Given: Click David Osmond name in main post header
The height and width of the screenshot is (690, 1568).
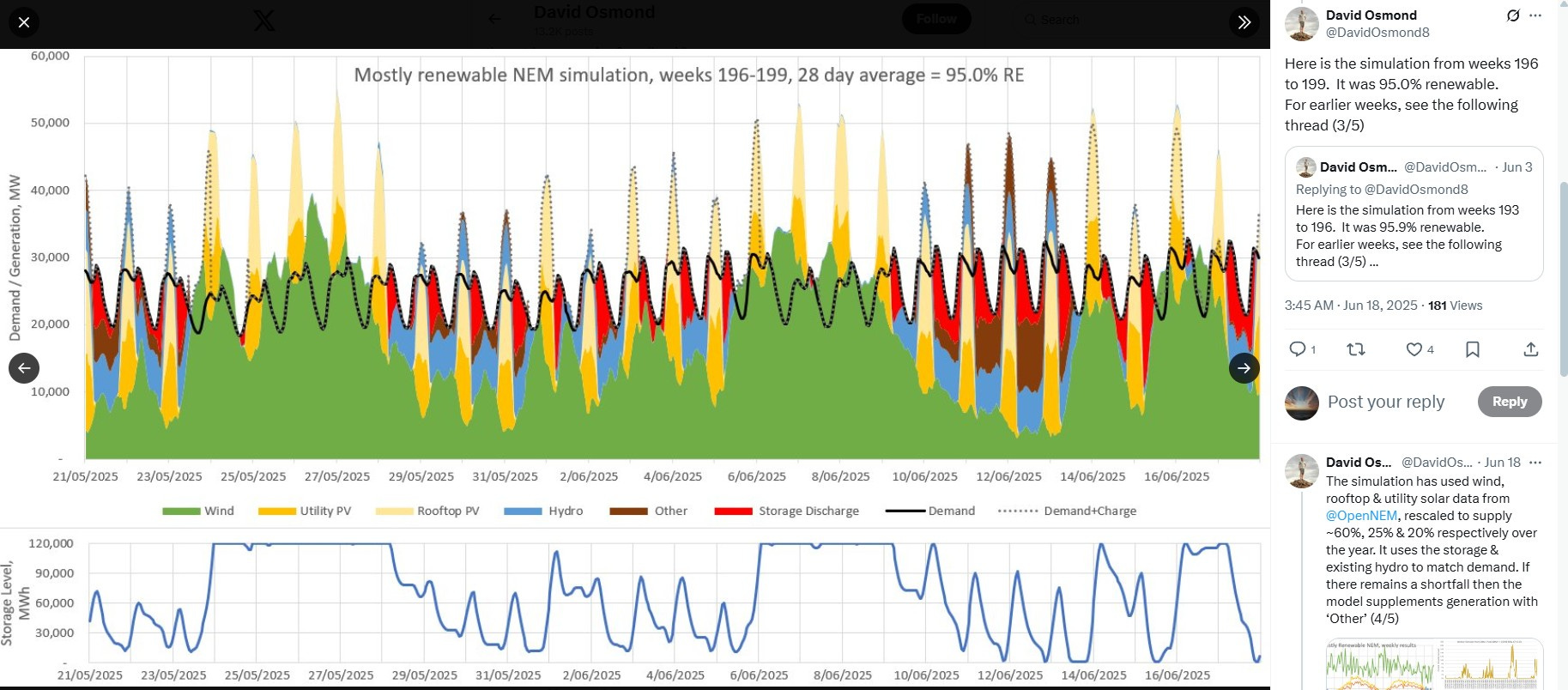Looking at the screenshot, I should tap(1371, 15).
